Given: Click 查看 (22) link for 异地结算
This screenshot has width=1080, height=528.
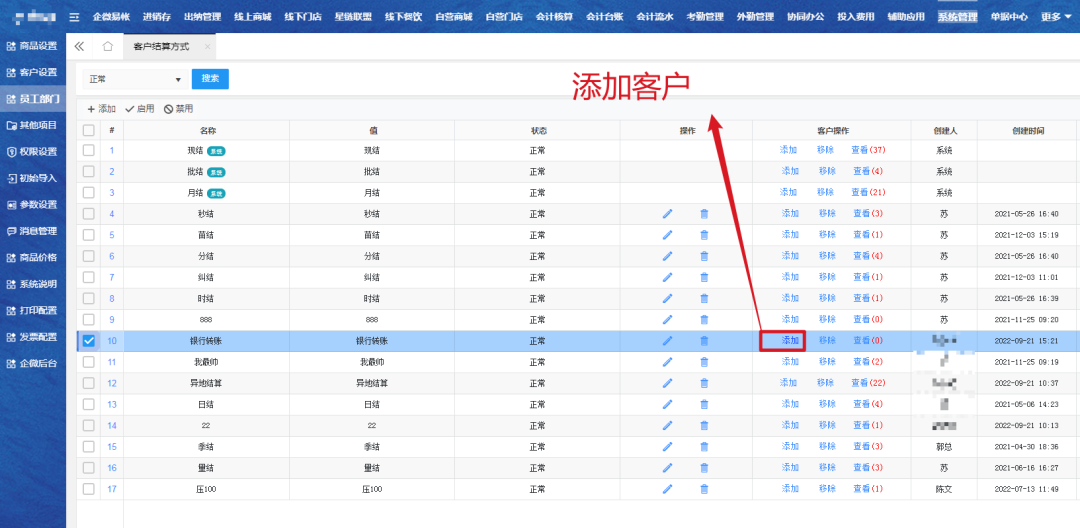Looking at the screenshot, I should coord(867,383).
